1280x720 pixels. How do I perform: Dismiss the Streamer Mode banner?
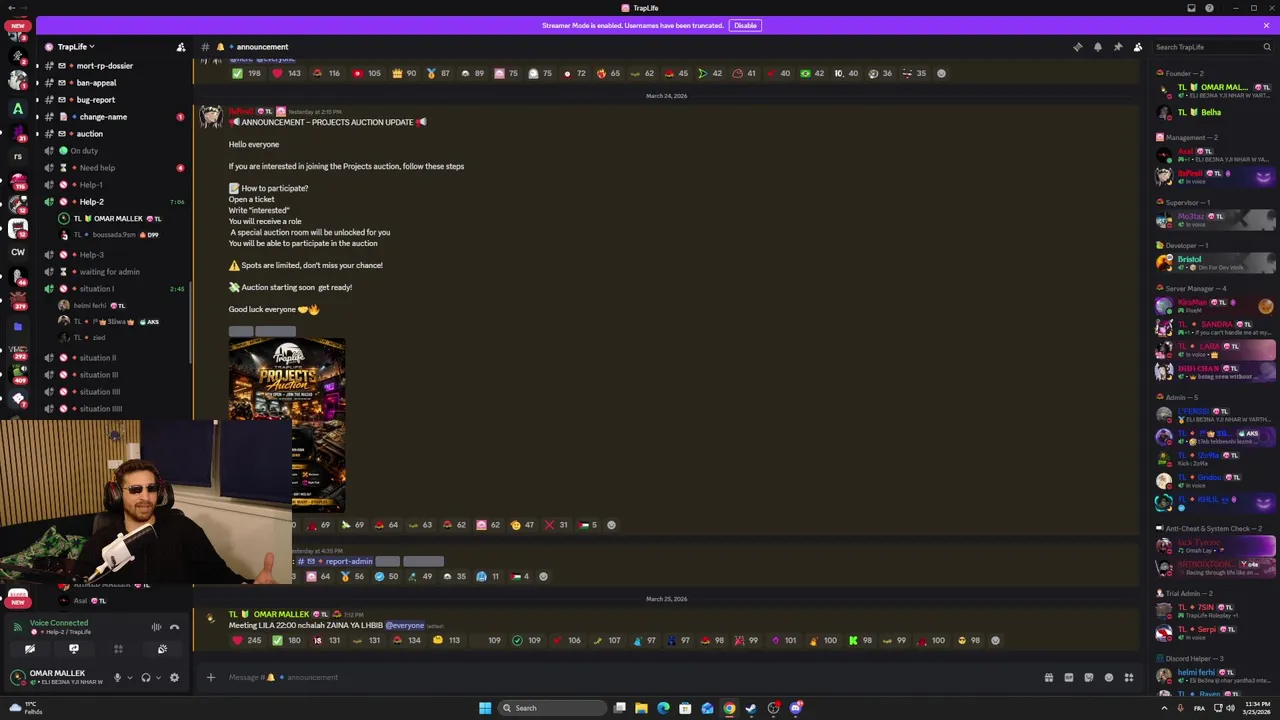pyautogui.click(x=1266, y=25)
